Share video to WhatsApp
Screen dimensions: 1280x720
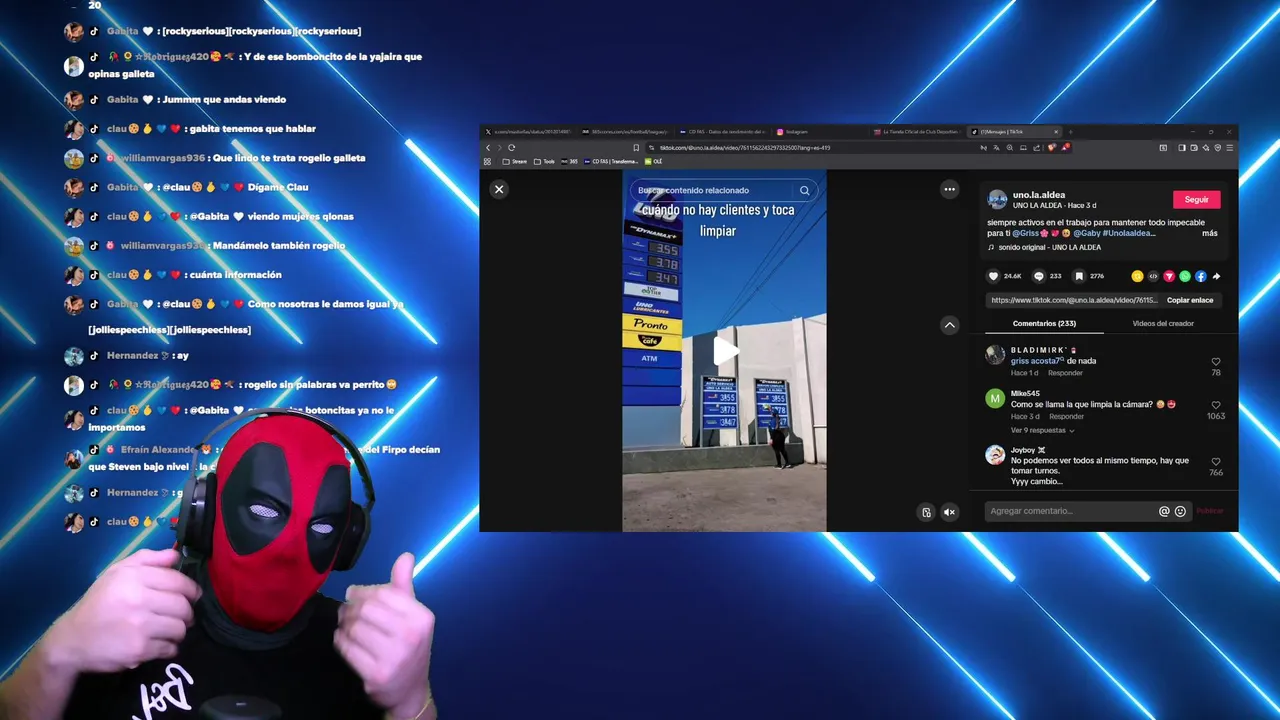tap(1185, 276)
